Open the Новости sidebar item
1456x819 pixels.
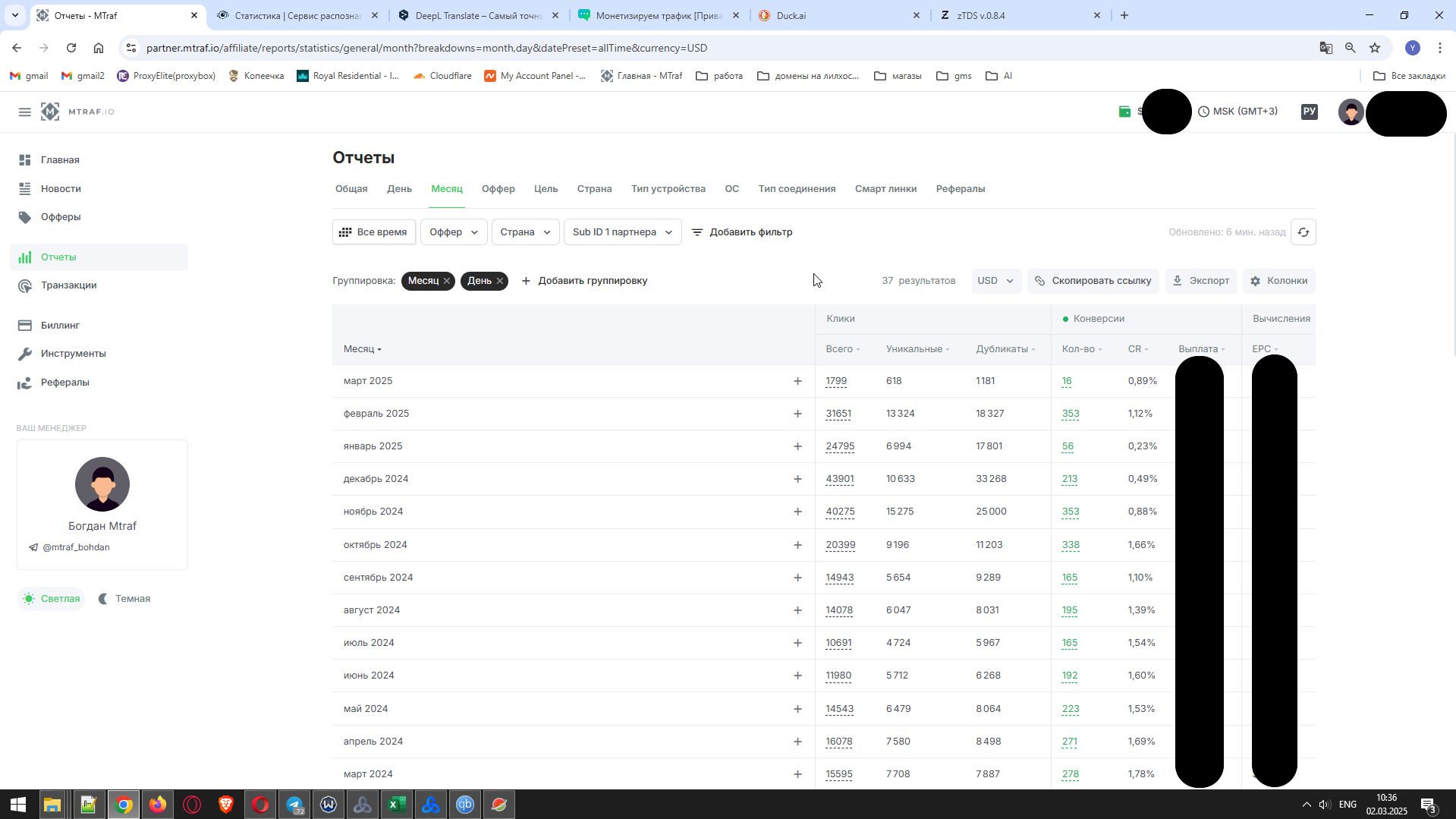(61, 189)
